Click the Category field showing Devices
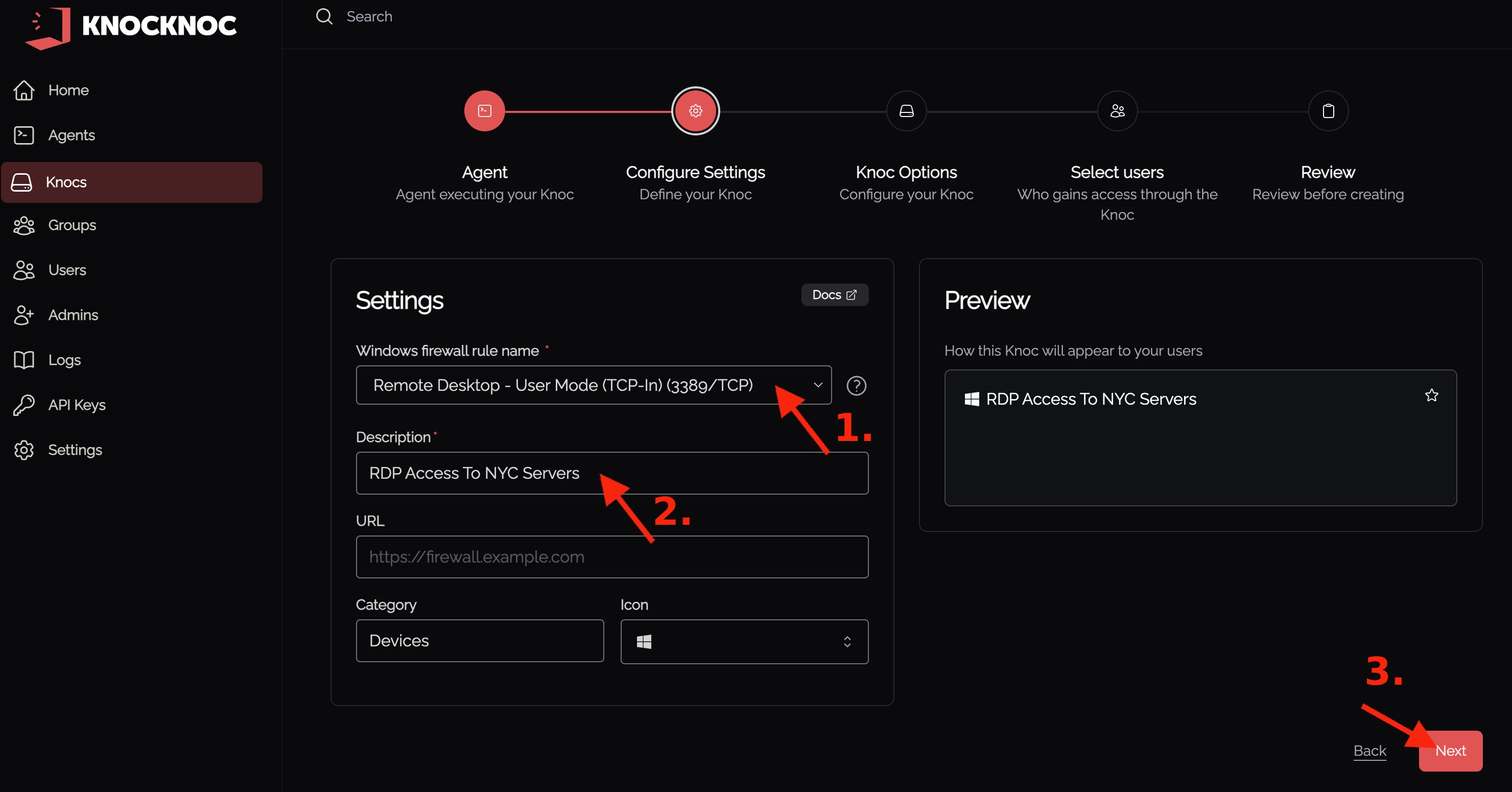1512x792 pixels. [479, 641]
